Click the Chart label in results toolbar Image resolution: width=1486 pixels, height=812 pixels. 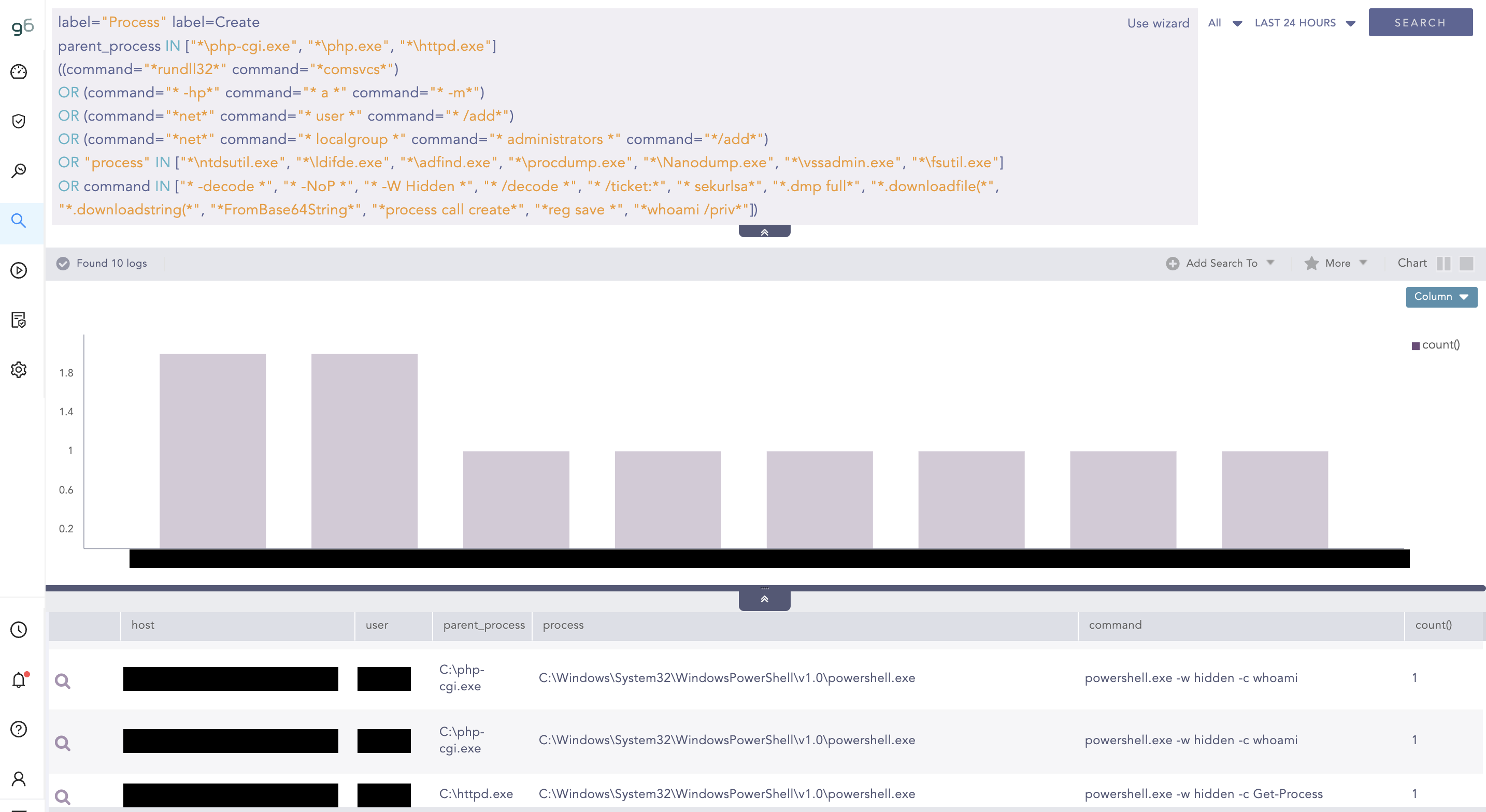click(1411, 264)
